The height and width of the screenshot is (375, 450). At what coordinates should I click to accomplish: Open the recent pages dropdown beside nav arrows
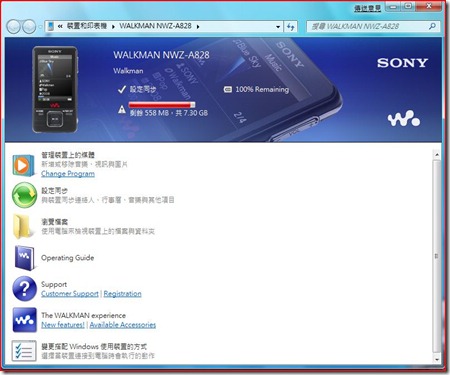40,27
